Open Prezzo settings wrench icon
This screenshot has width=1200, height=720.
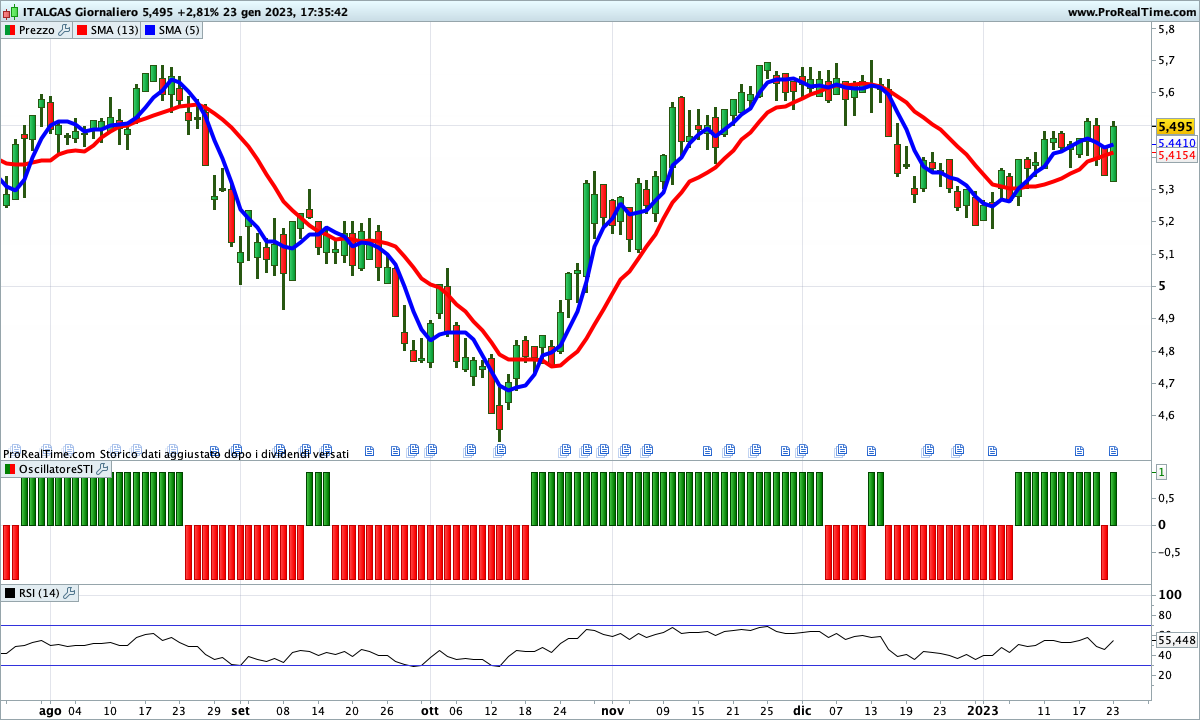64,30
